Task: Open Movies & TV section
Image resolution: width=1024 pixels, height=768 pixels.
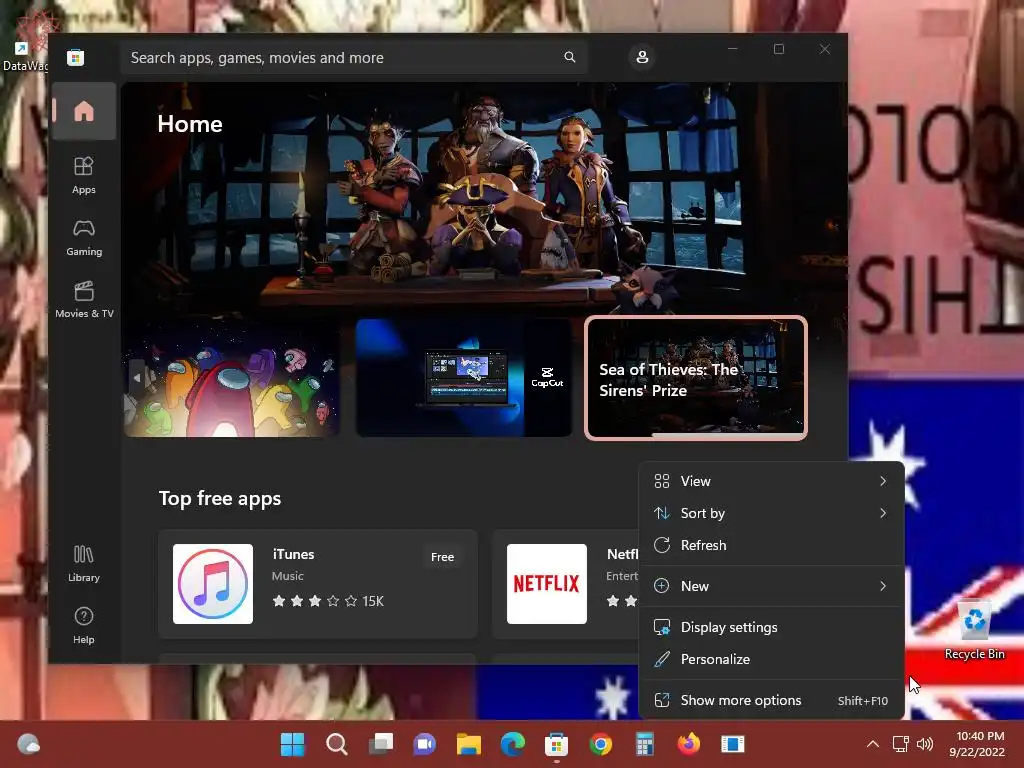Action: 84,300
